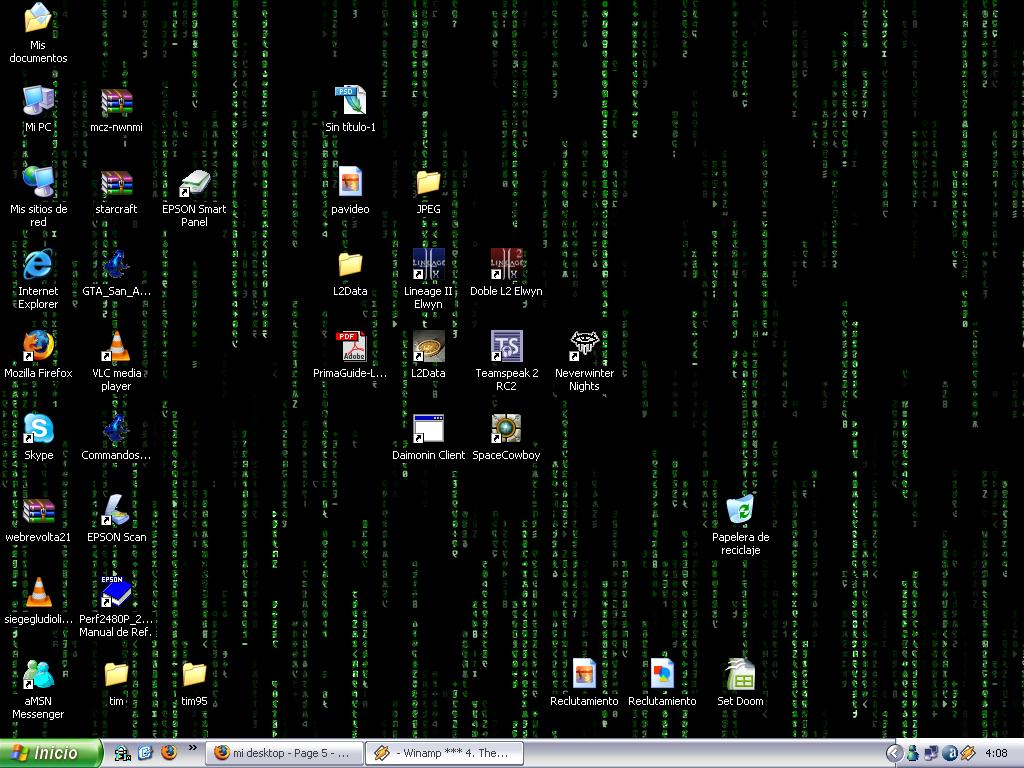Click the blue 'a' tray icon

point(950,754)
